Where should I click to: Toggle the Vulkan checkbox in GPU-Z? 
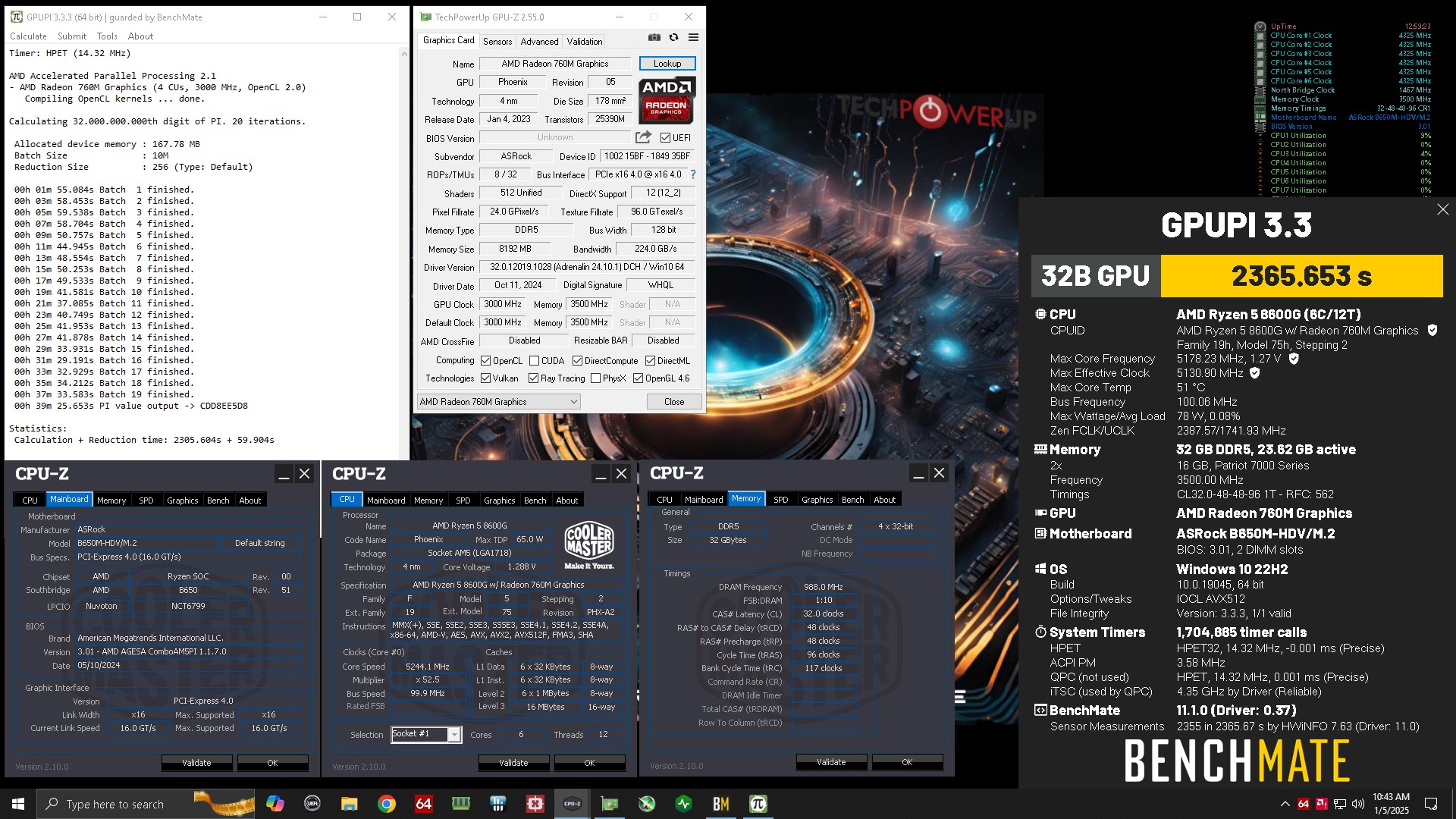[485, 378]
